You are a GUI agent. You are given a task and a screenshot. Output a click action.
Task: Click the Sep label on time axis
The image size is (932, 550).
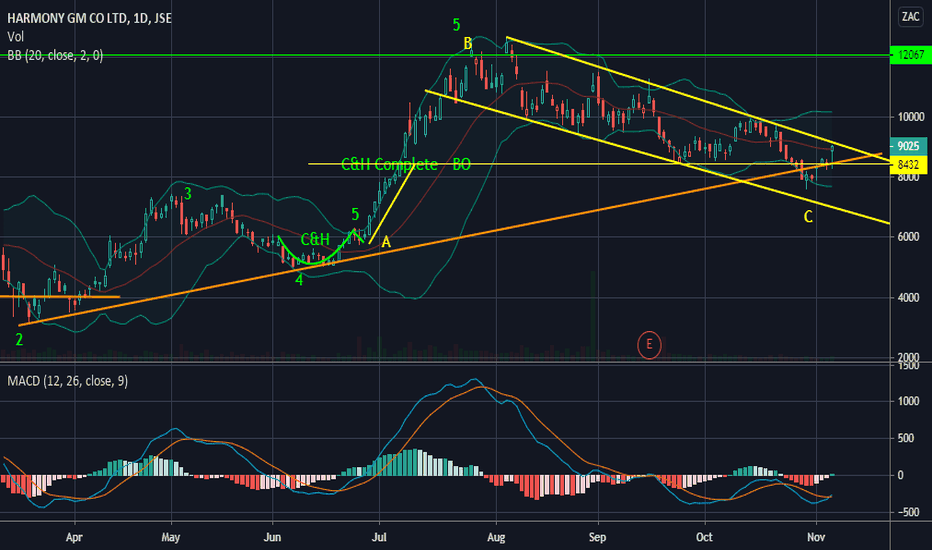click(x=597, y=538)
